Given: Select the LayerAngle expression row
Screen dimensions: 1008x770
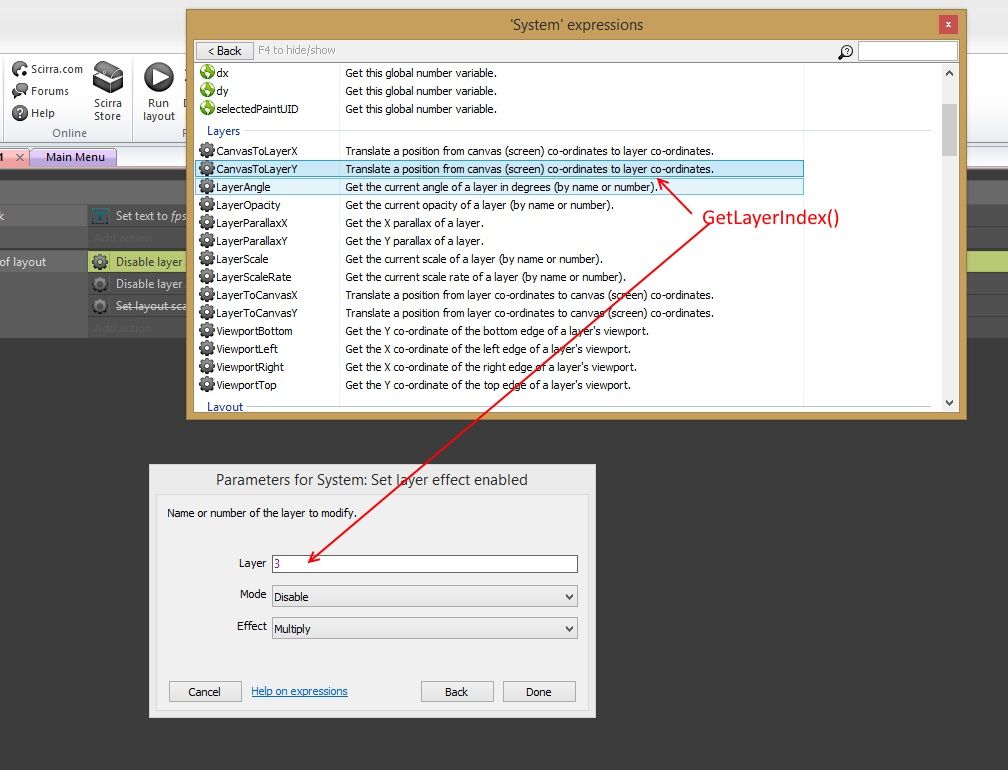Looking at the screenshot, I should coord(500,187).
